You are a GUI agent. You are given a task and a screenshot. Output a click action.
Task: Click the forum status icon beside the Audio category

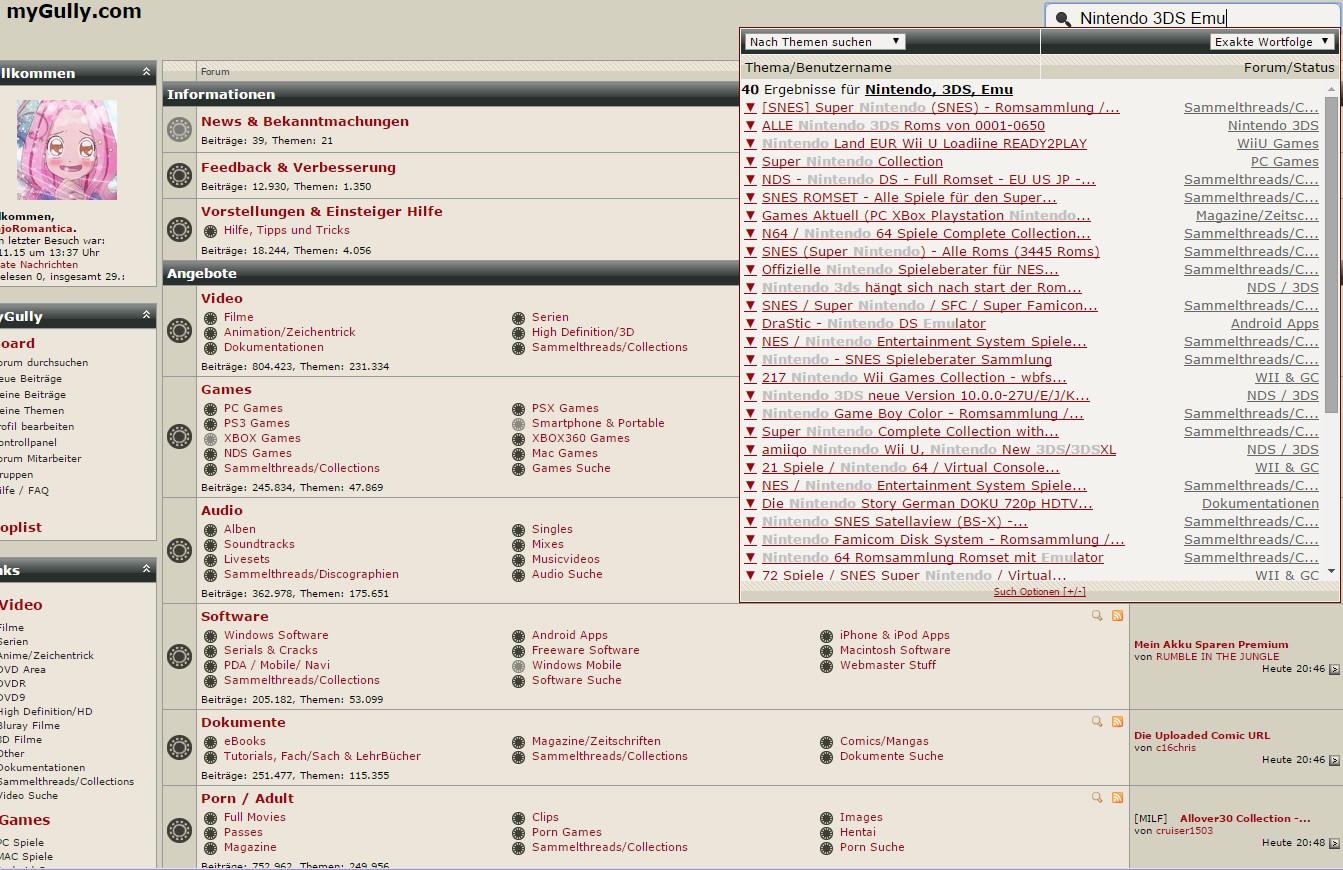tap(179, 550)
